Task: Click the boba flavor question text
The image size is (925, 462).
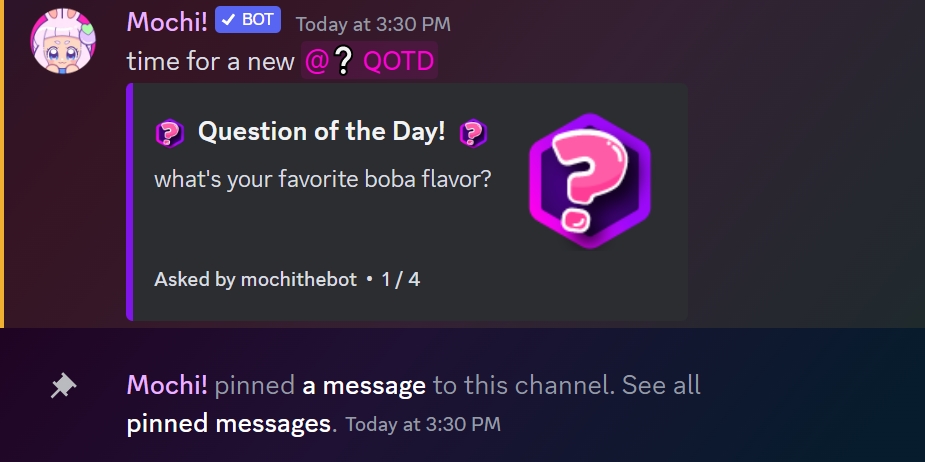Action: click(323, 179)
